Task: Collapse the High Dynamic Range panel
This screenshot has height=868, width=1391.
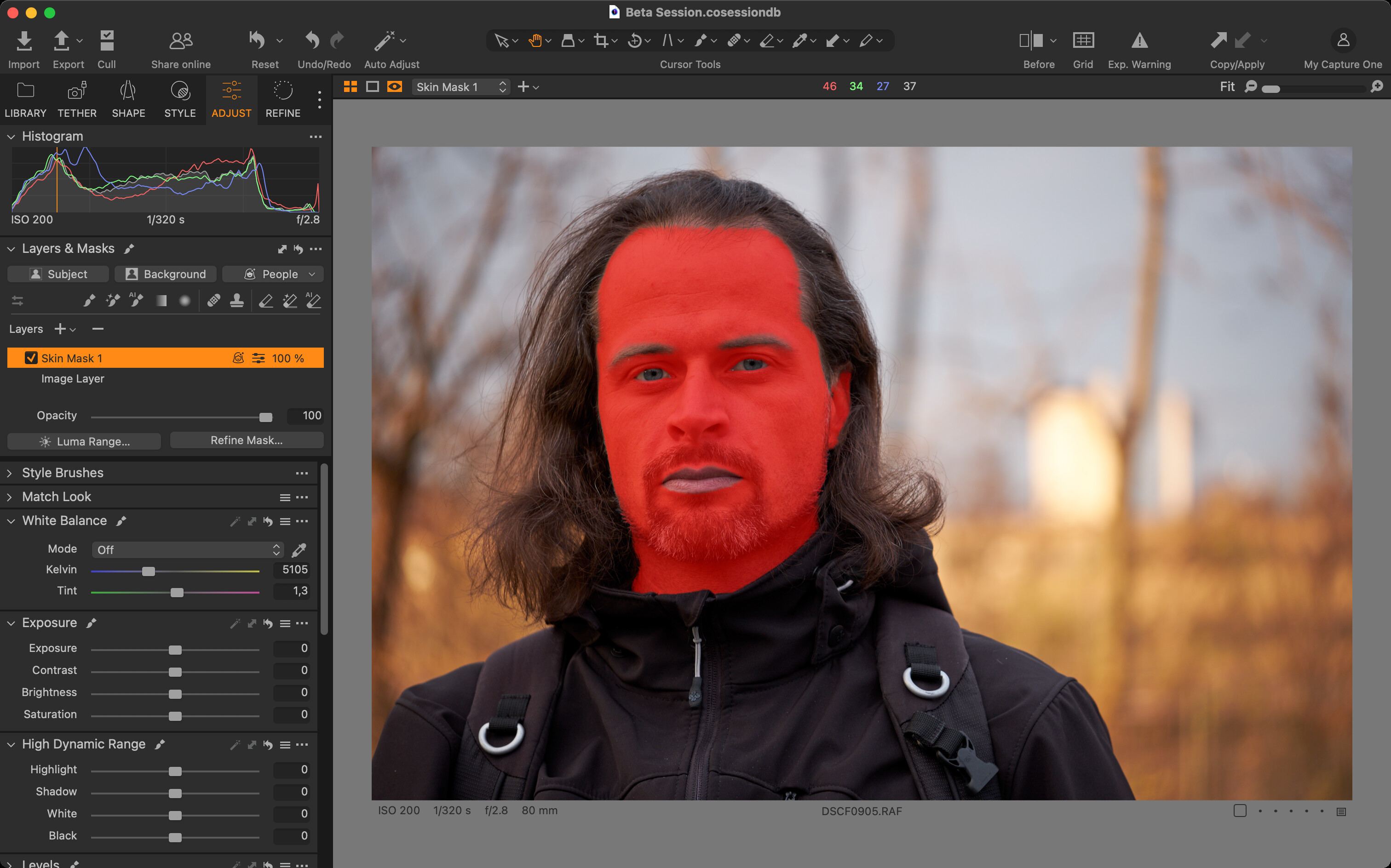Action: 11,745
